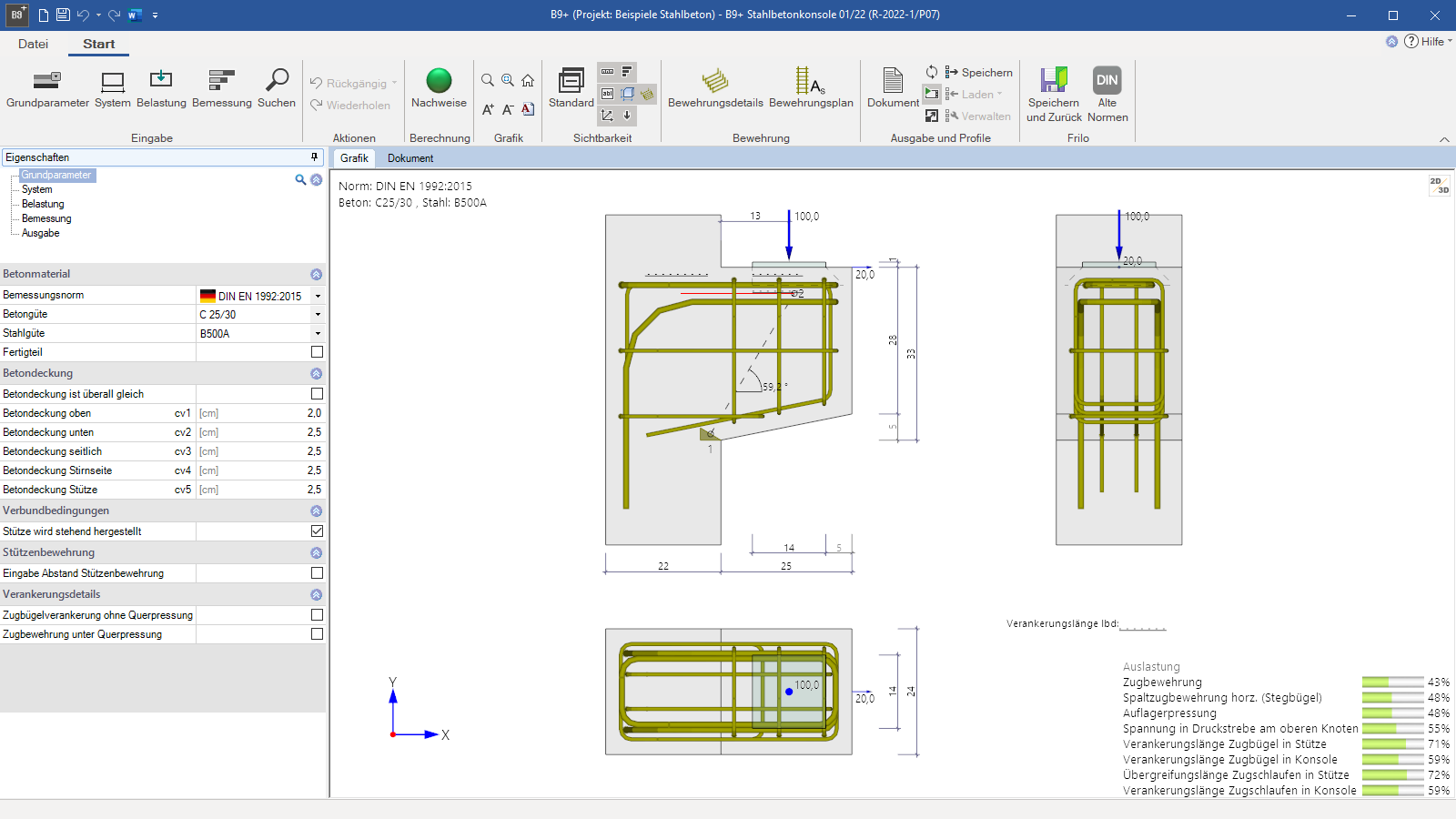
Task: Edit Betondeckung Stirnseite cv4 value
Action: coord(260,470)
